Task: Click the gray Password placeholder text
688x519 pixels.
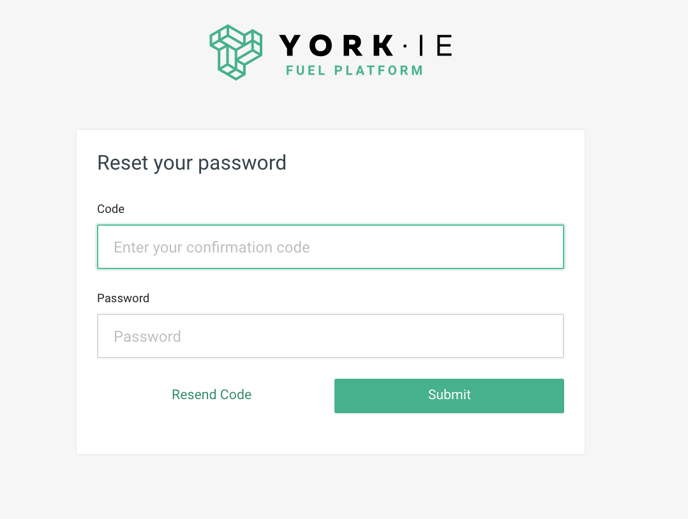Action: click(147, 336)
